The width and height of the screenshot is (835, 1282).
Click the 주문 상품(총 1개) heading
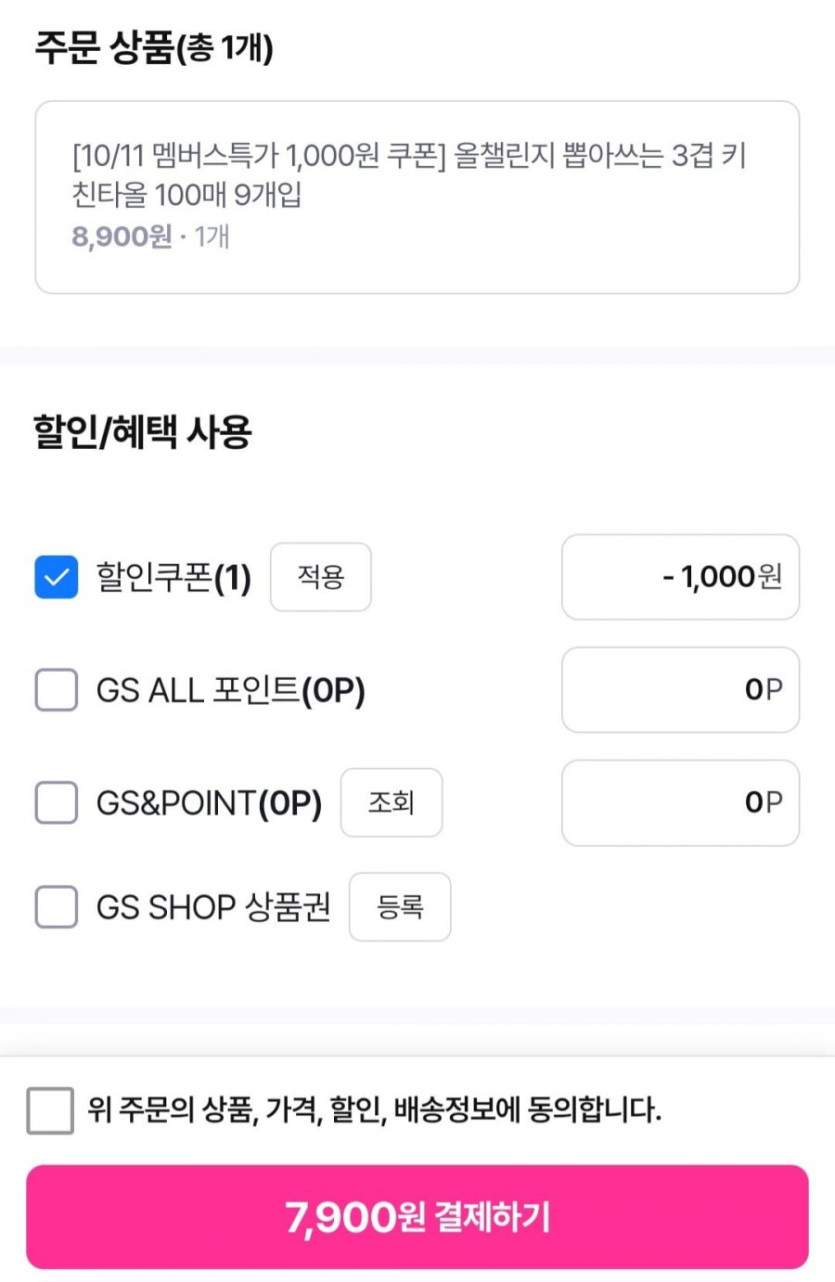154,48
